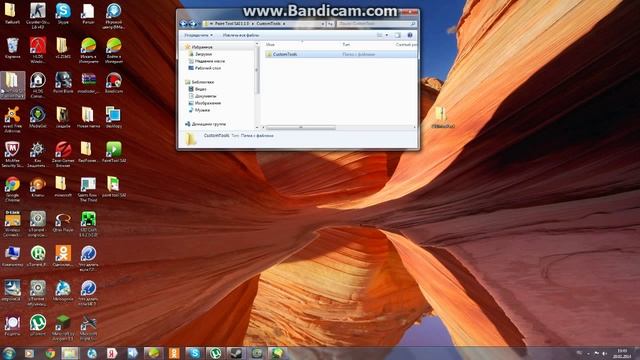This screenshot has width=640, height=360.
Task: Select the Google Chrome desktop shortcut
Action: click(x=12, y=189)
